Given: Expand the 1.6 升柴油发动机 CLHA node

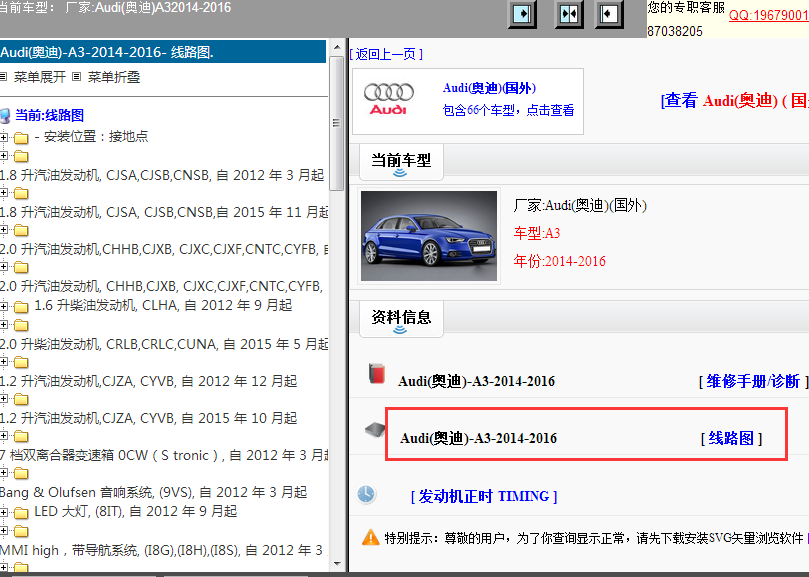Looking at the screenshot, I should (x=4, y=306).
